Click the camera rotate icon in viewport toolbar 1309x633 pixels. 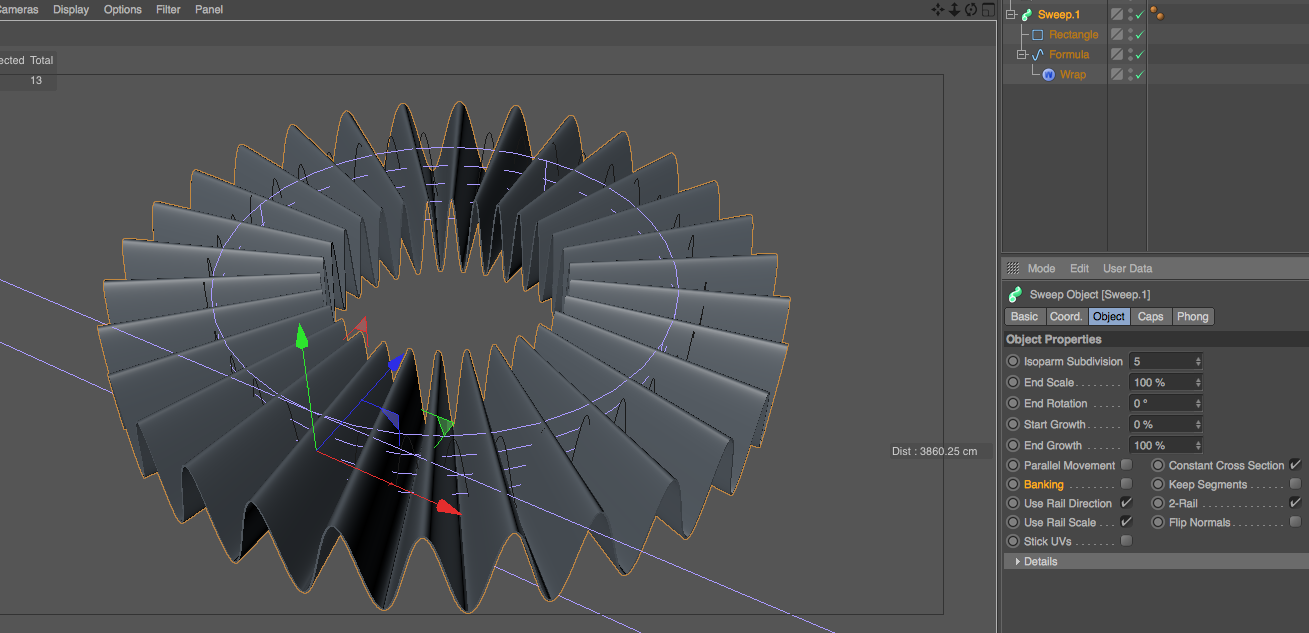969,9
